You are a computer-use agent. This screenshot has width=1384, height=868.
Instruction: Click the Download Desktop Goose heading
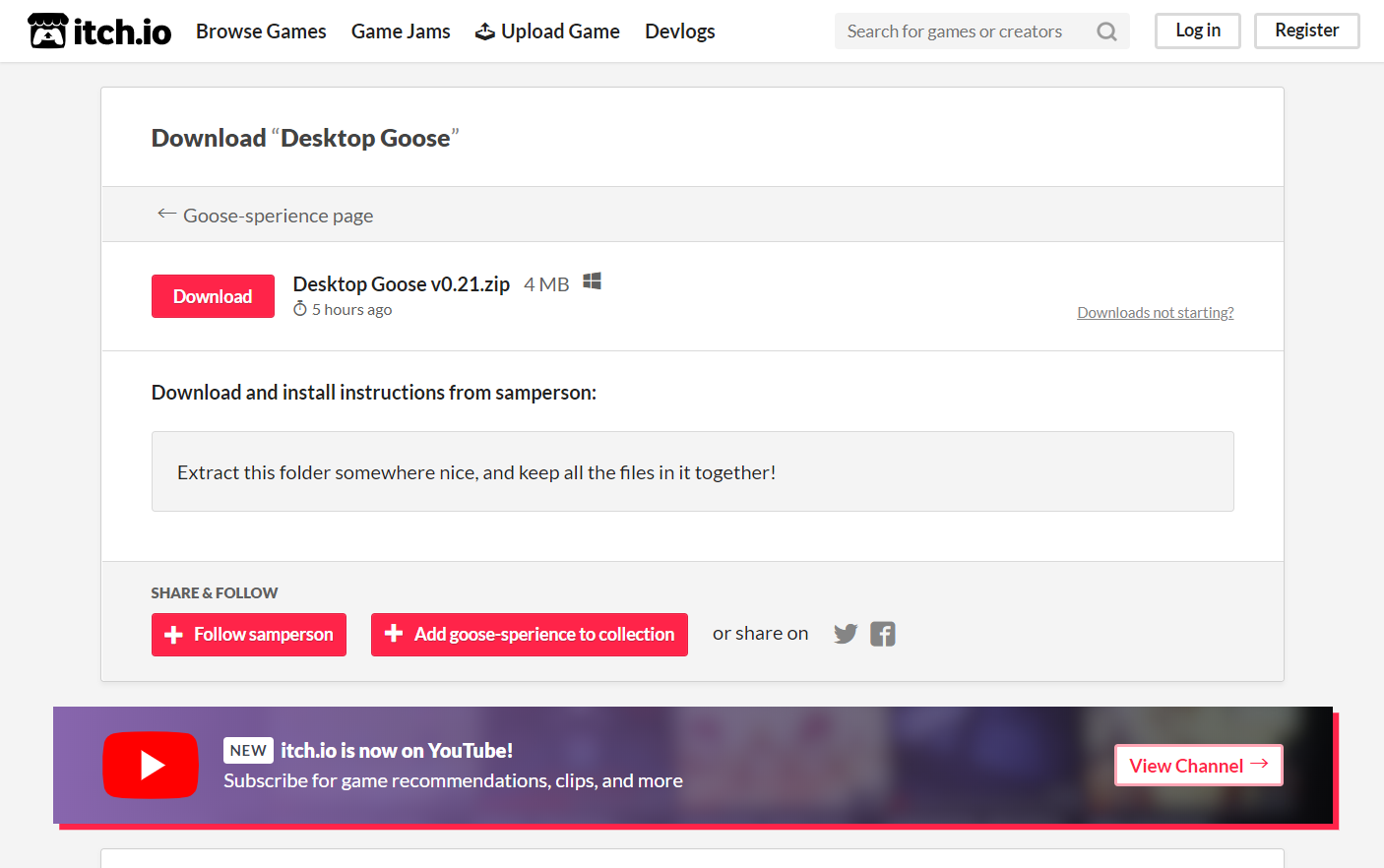(x=305, y=138)
